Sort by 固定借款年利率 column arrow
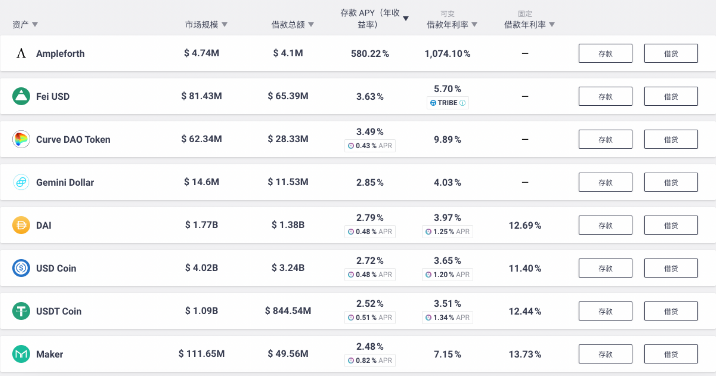This screenshot has width=716, height=378. point(552,24)
